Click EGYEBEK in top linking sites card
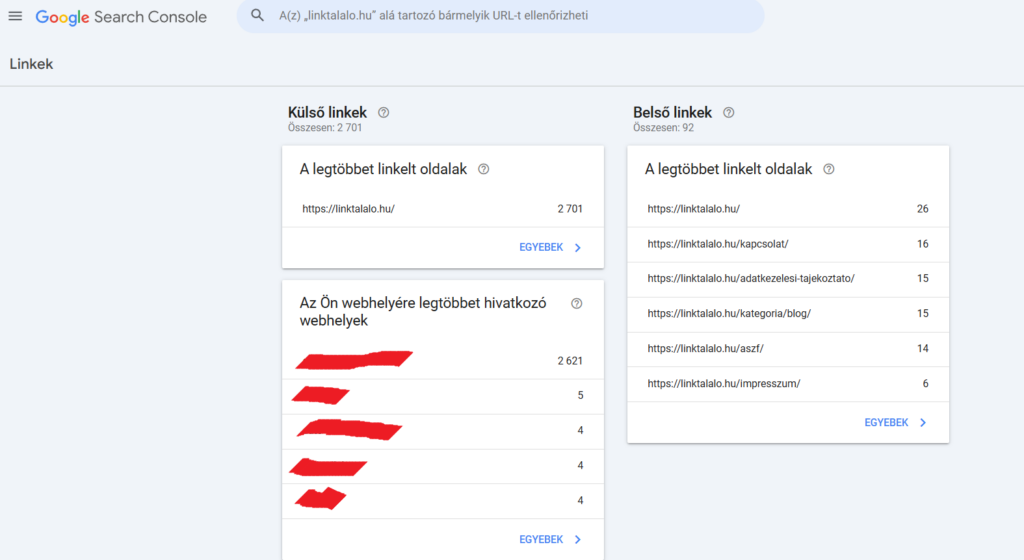The height and width of the screenshot is (560, 1024). tap(541, 539)
